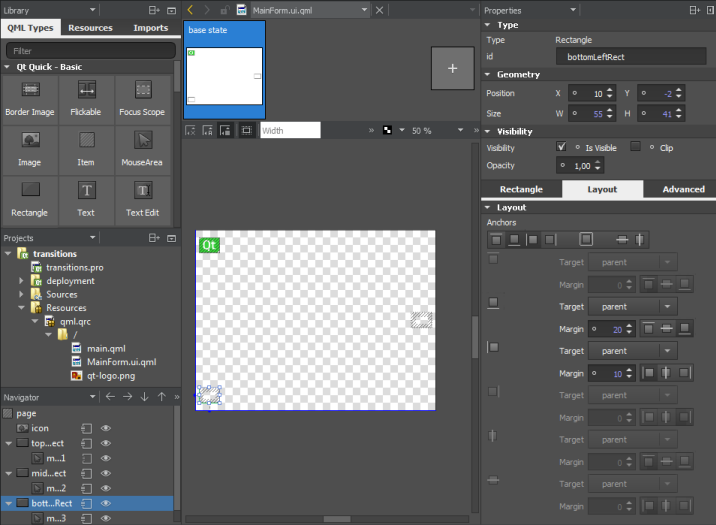716x525 pixels.
Task: Click the Navigator down arrow button
Action: [144, 397]
